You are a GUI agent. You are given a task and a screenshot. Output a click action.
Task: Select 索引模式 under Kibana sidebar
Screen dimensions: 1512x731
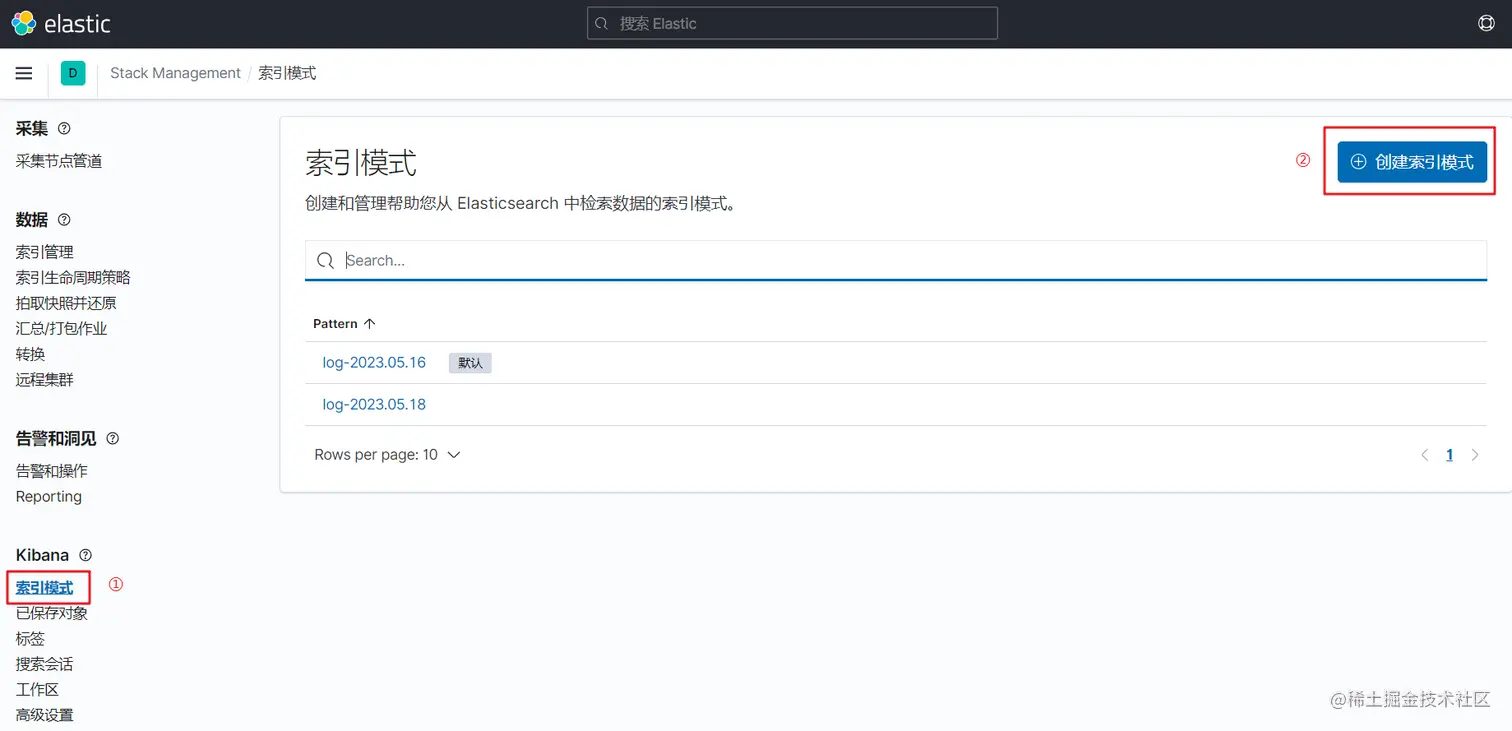tap(45, 588)
